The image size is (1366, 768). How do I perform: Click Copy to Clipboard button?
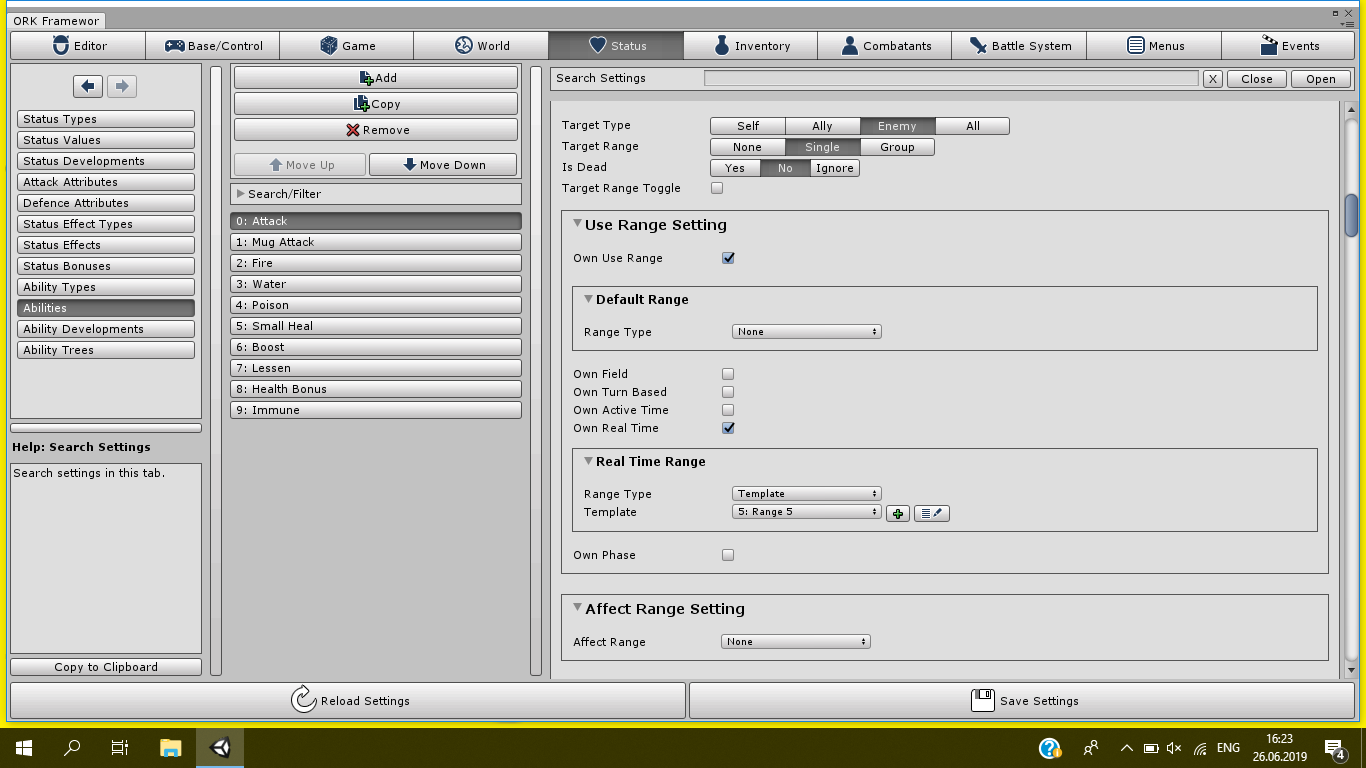106,667
